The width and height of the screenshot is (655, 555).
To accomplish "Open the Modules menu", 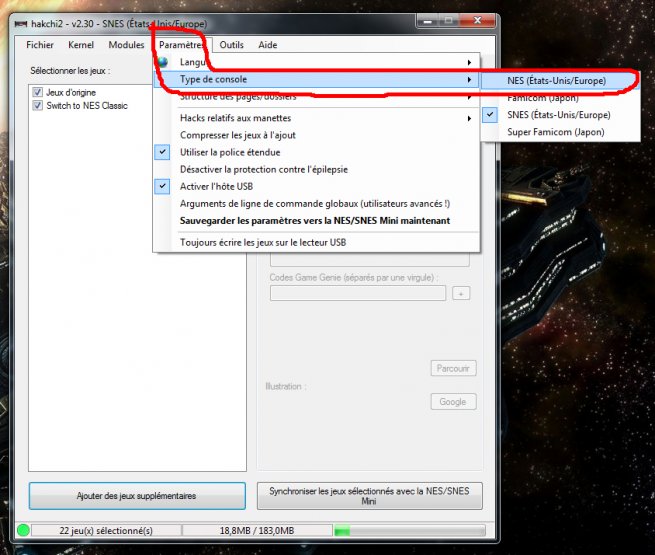I will point(126,45).
